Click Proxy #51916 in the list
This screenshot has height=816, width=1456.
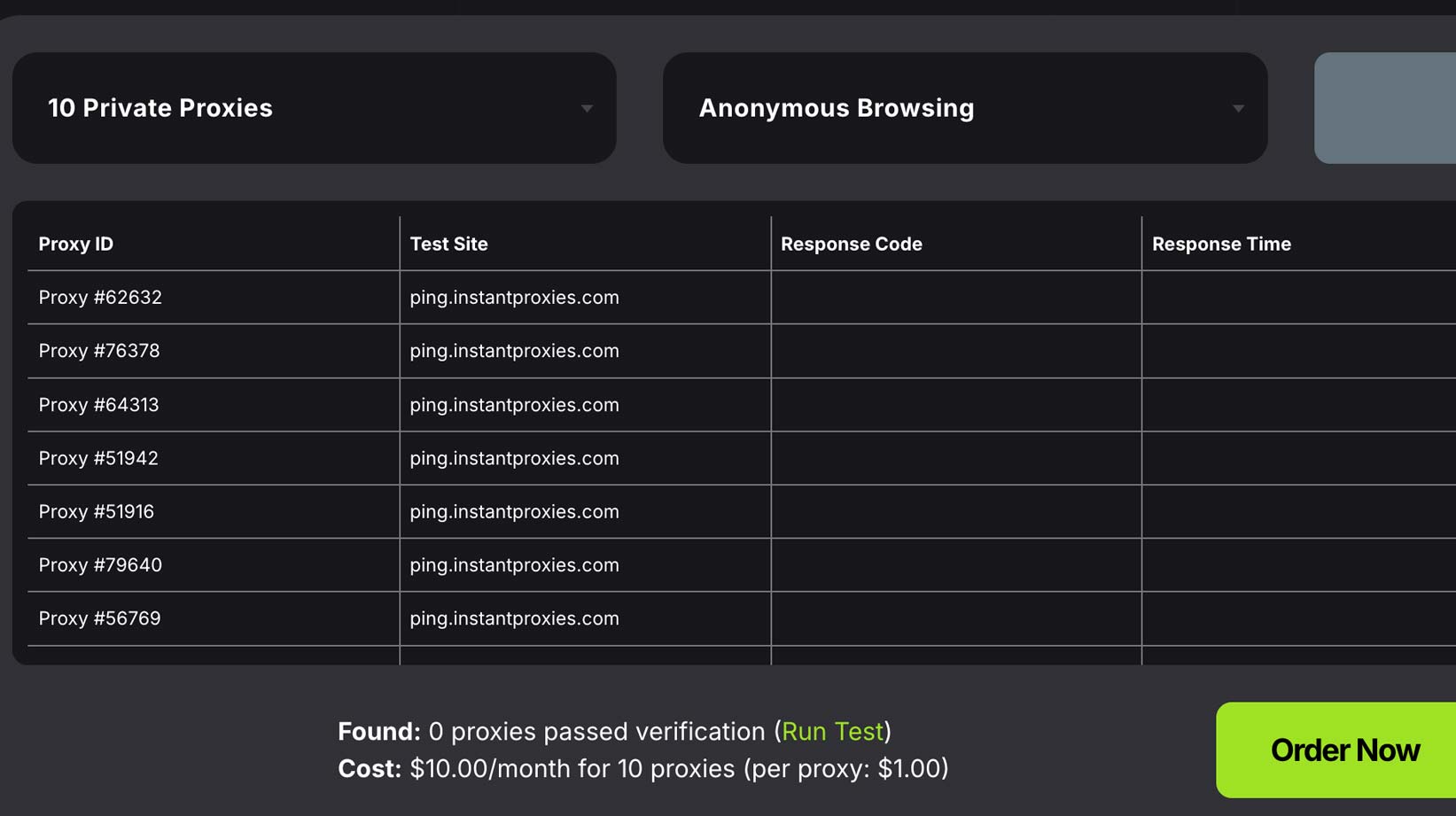pos(96,511)
